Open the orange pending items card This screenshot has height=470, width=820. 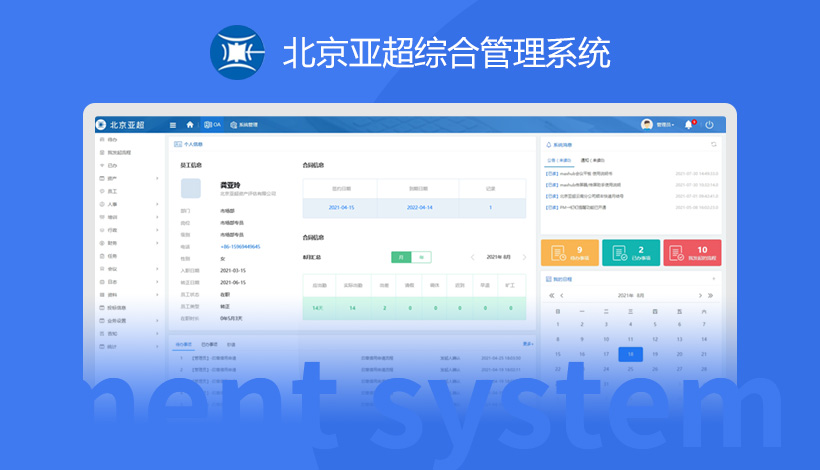570,253
